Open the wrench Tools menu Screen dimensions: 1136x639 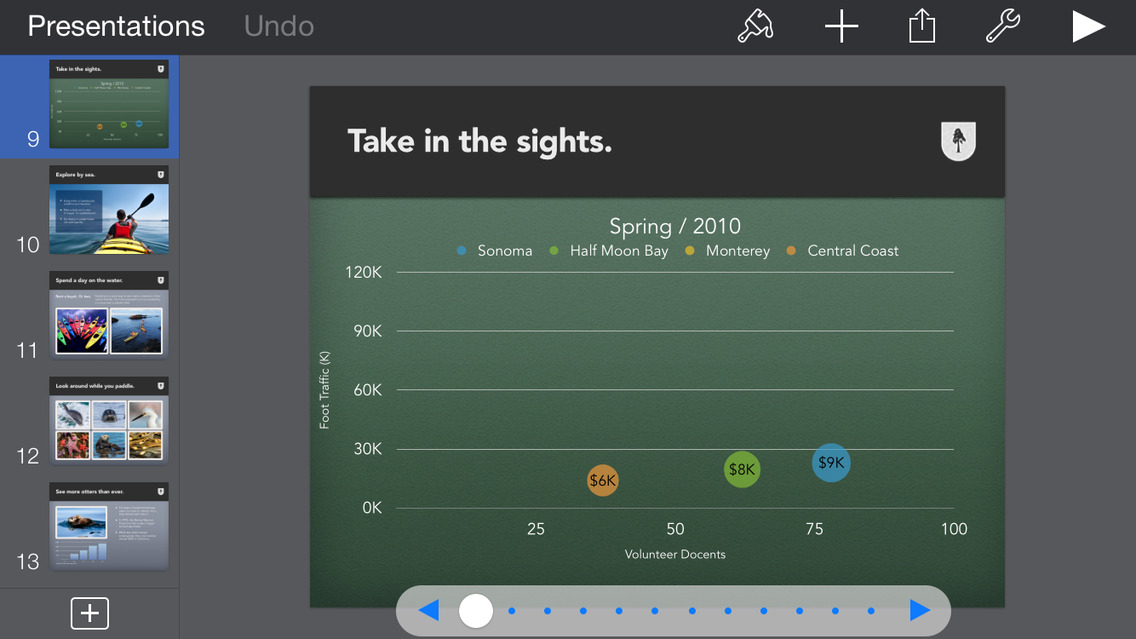(1002, 27)
